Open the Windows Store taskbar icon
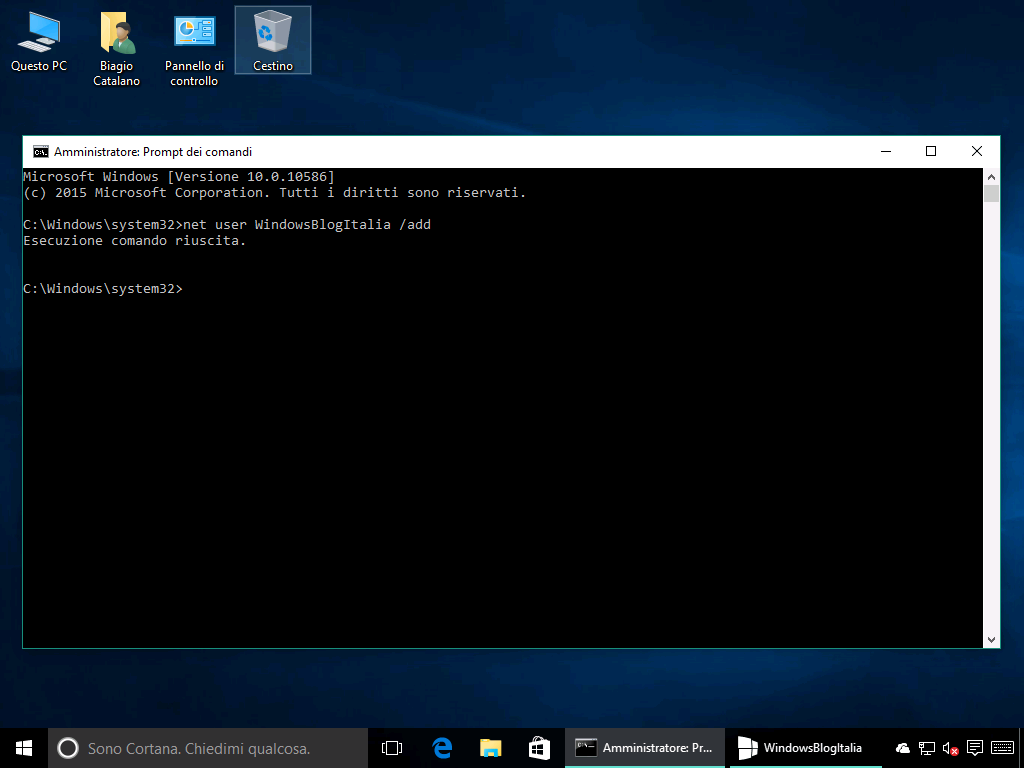Image resolution: width=1024 pixels, height=768 pixels. 539,748
